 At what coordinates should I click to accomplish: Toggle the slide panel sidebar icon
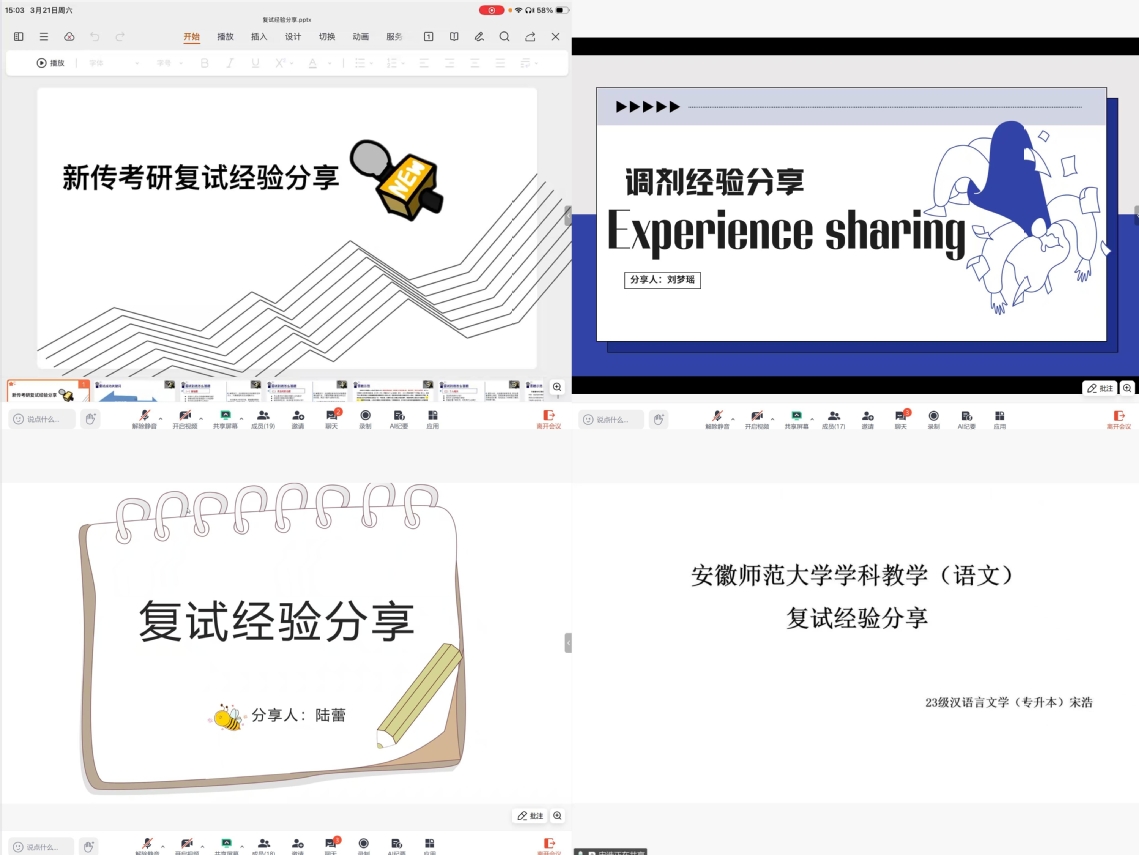(x=19, y=37)
